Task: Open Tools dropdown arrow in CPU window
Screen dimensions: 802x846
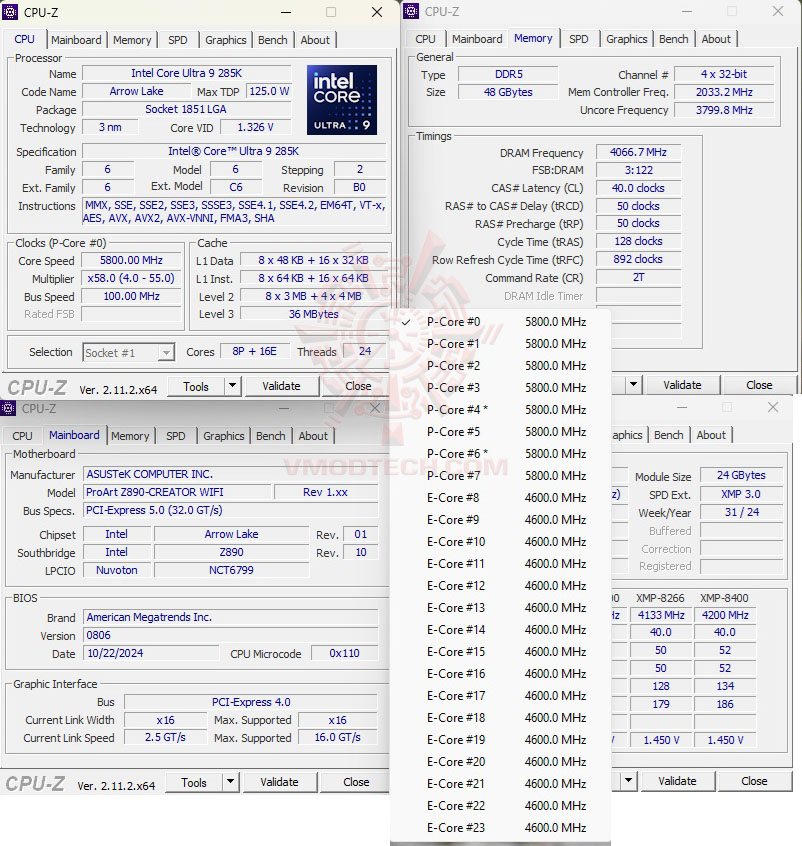Action: pos(232,386)
